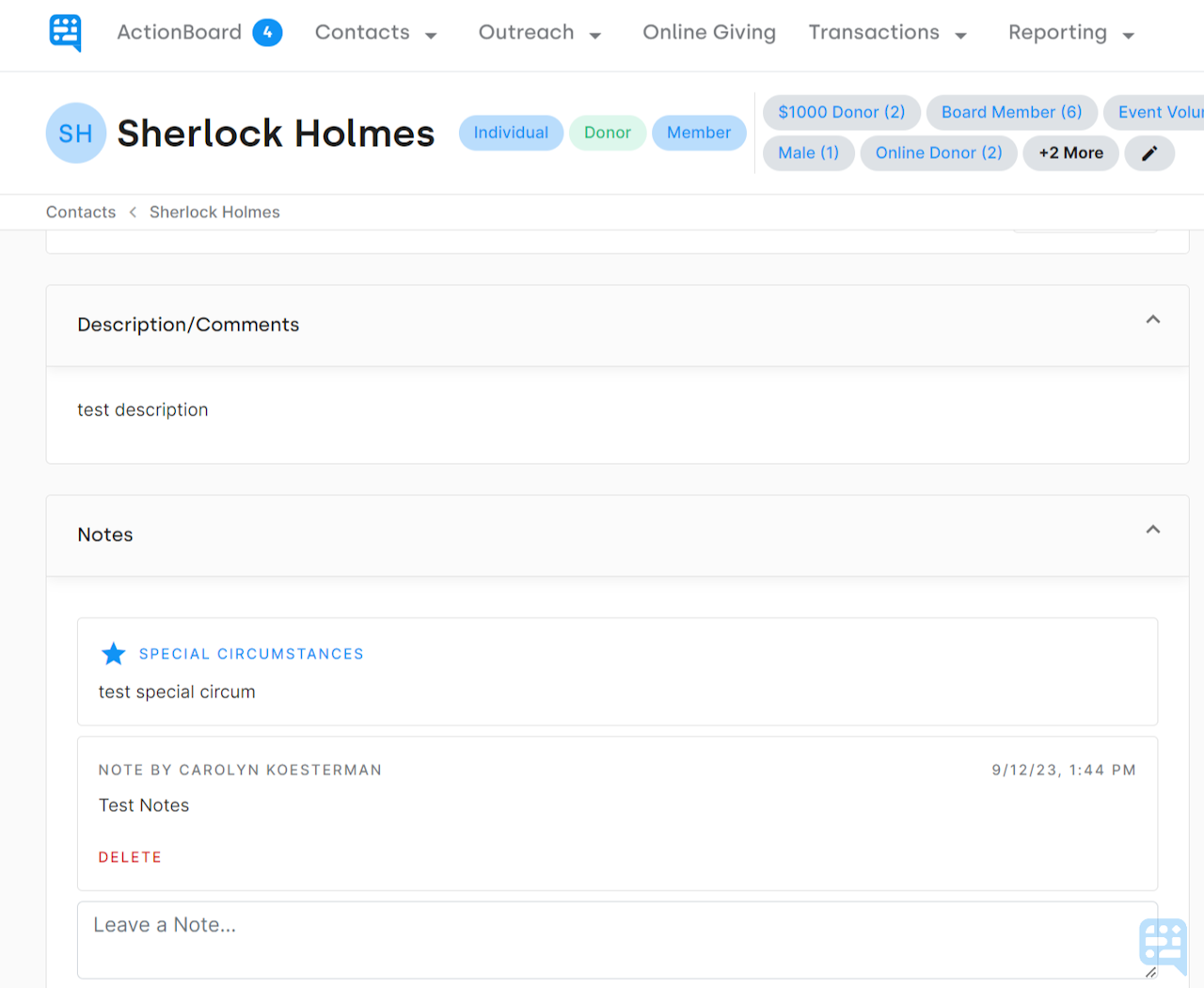This screenshot has height=988, width=1204.
Task: Click the app logo in the top navigation
Action: 66,33
